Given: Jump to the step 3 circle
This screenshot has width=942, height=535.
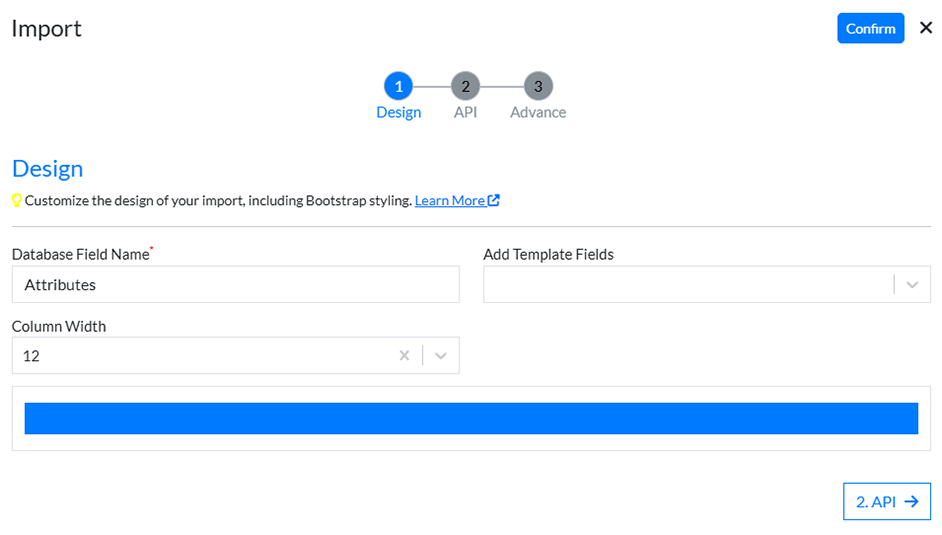Looking at the screenshot, I should coord(538,86).
